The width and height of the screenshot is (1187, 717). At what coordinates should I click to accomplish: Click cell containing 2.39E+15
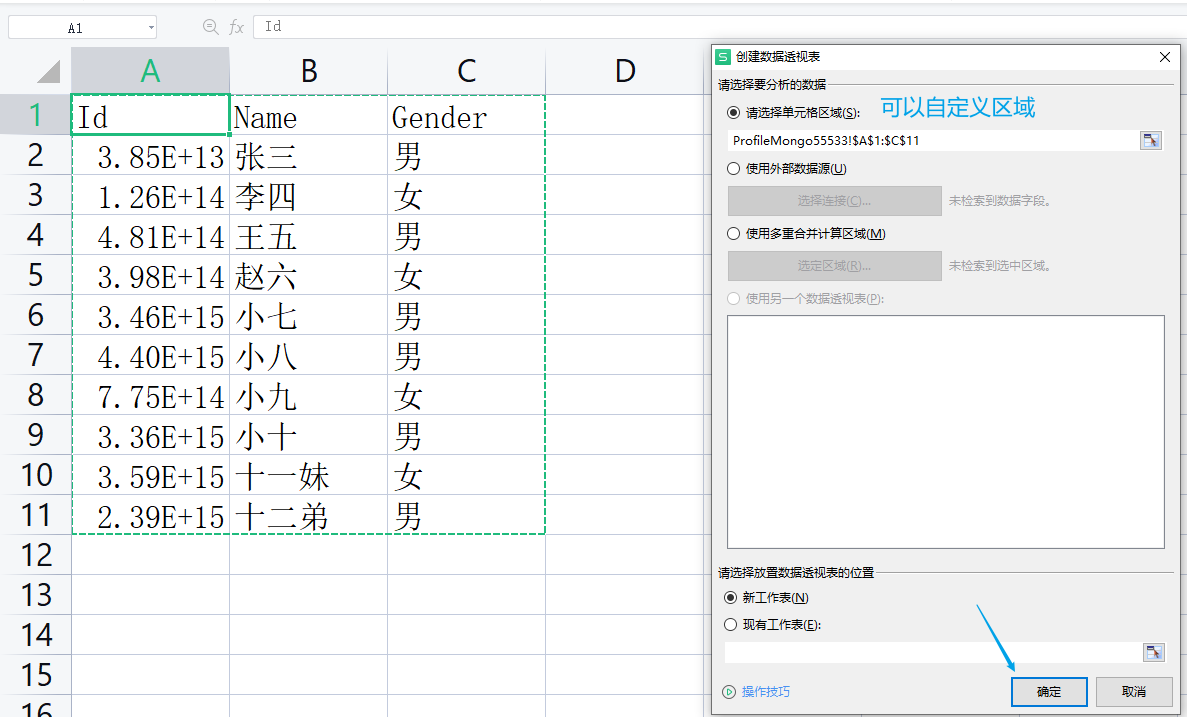[x=151, y=515]
